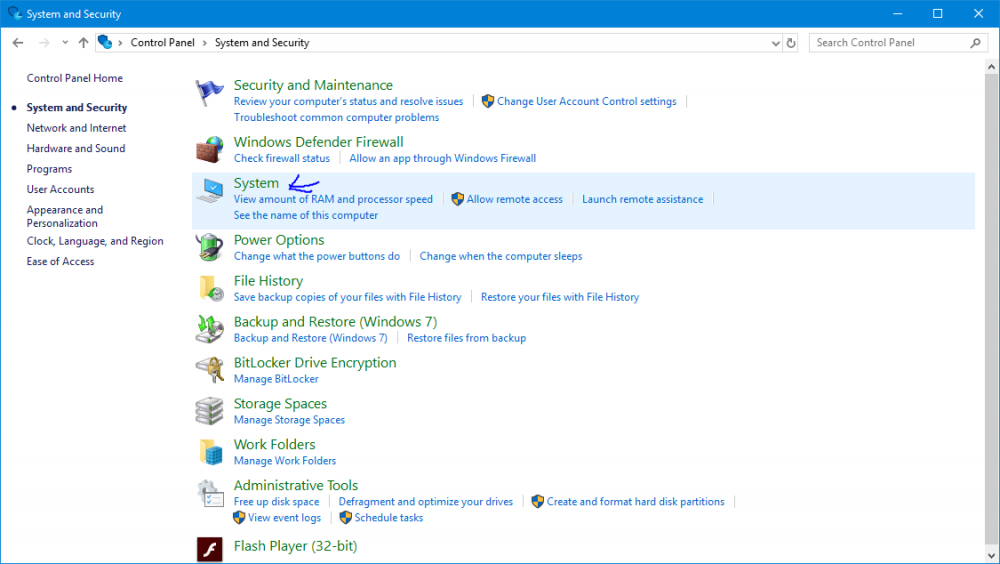Click the System computer monitor icon
1000x564 pixels.
(210, 191)
